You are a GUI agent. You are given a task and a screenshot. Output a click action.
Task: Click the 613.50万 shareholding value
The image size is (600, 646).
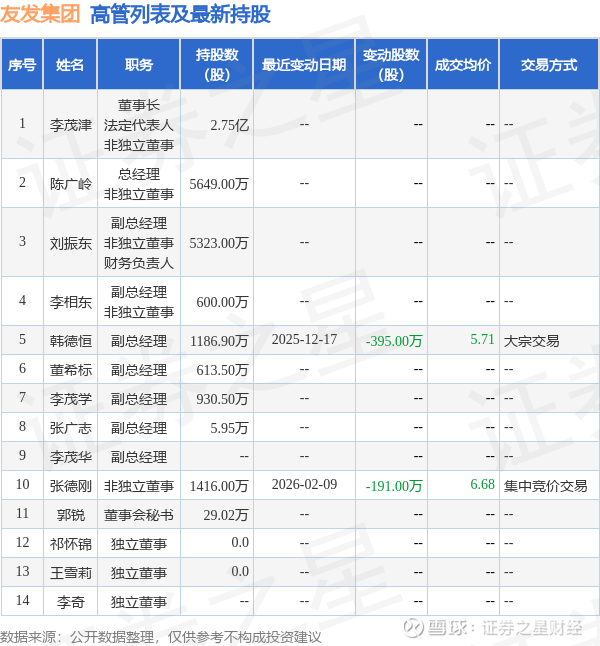(223, 370)
